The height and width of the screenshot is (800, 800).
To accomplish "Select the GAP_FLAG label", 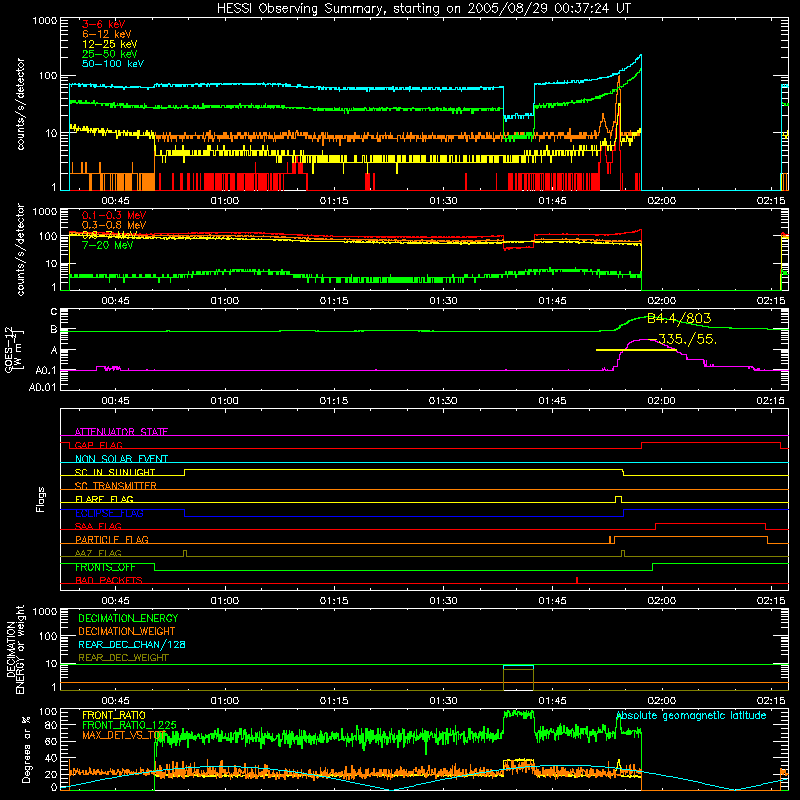I will tap(98, 445).
